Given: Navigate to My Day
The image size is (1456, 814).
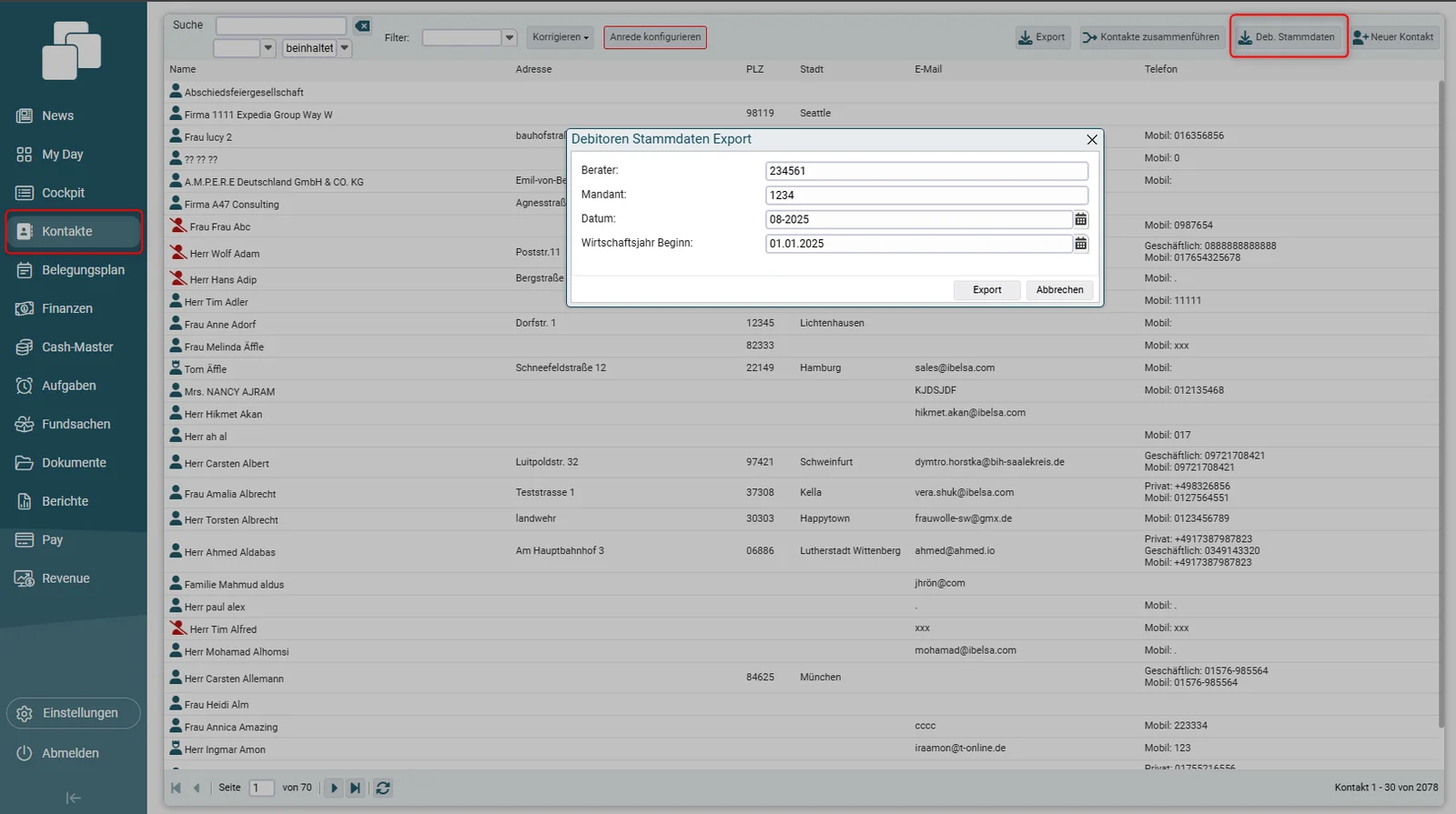Looking at the screenshot, I should tap(62, 155).
